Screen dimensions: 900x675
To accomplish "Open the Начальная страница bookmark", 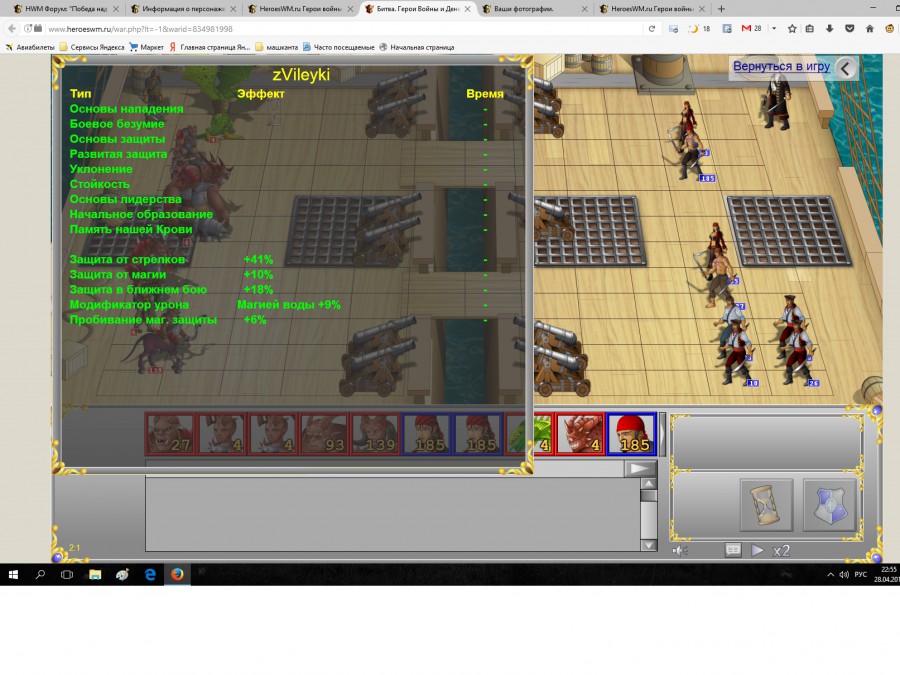I will 417,47.
